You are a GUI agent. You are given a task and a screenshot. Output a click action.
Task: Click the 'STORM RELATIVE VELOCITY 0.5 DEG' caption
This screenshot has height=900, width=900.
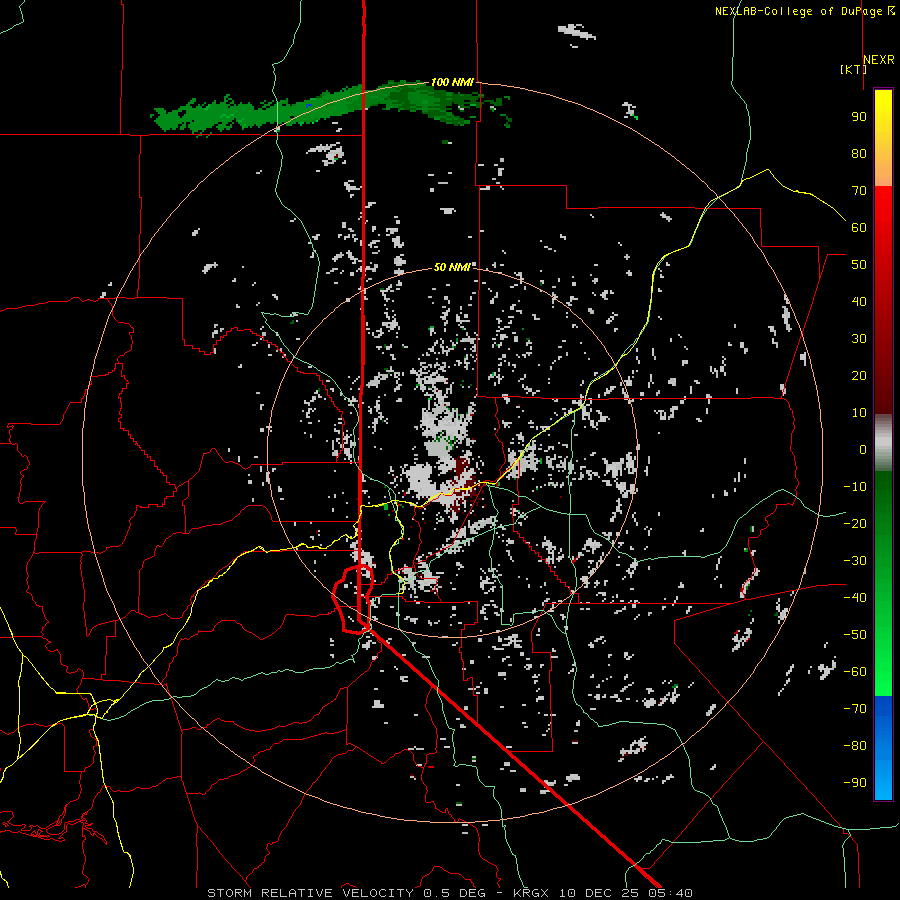tap(346, 893)
